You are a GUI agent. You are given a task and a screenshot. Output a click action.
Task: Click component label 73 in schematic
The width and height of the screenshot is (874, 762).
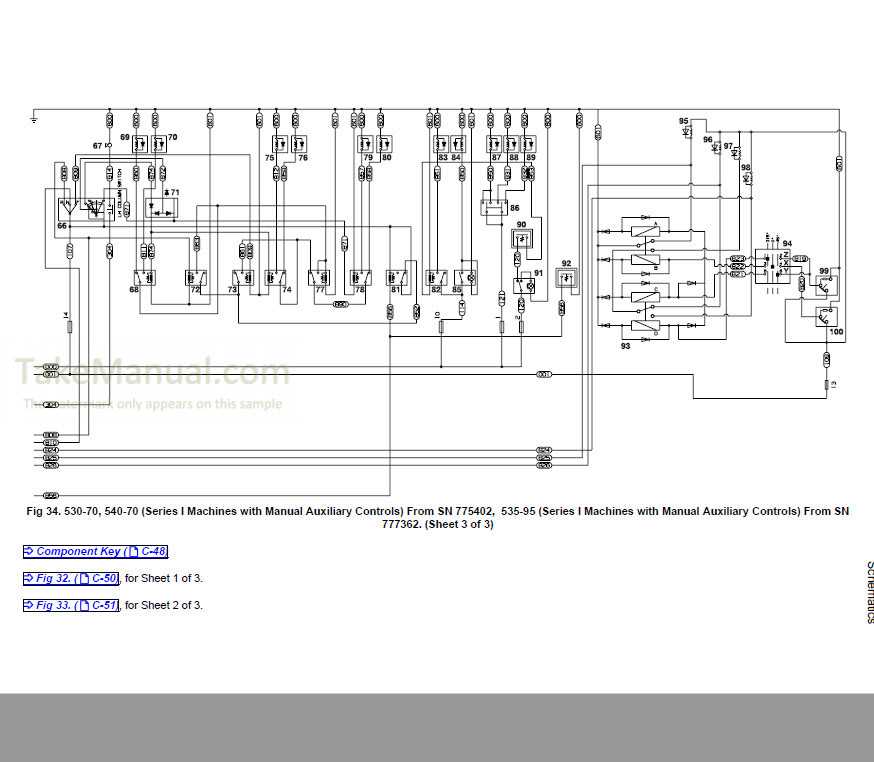click(x=232, y=289)
